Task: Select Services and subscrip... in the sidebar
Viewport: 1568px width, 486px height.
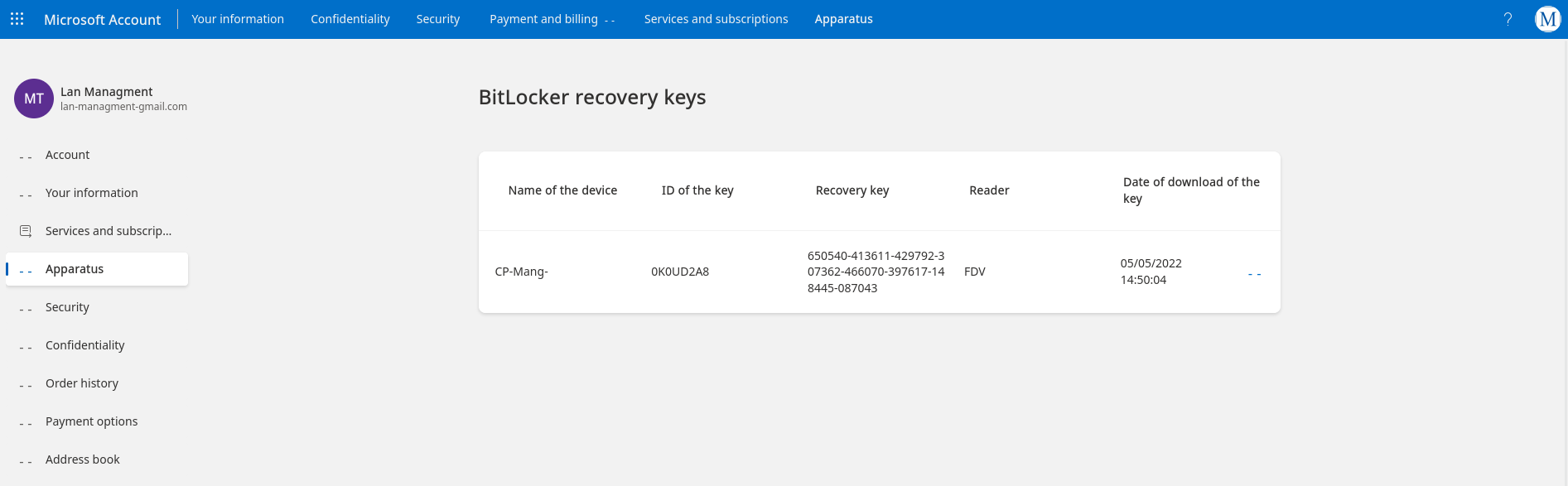Action: [x=97, y=231]
